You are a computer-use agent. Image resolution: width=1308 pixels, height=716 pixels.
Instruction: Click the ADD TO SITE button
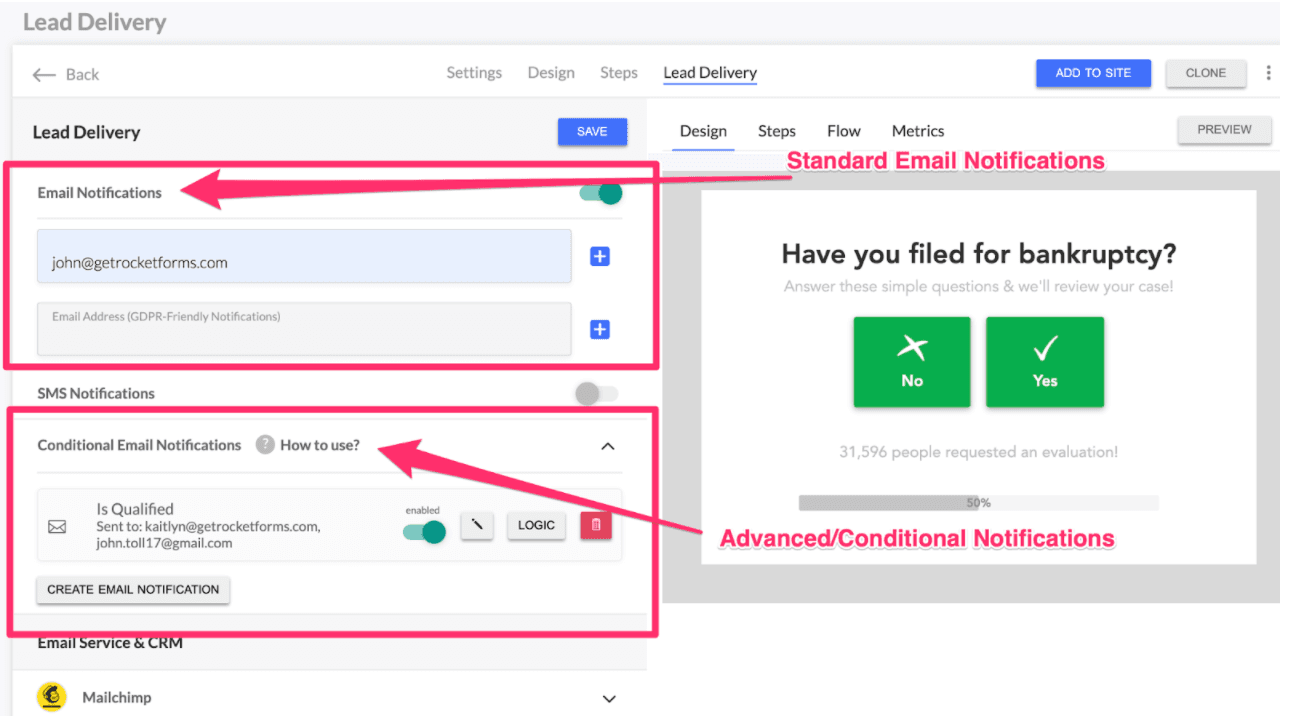1093,73
